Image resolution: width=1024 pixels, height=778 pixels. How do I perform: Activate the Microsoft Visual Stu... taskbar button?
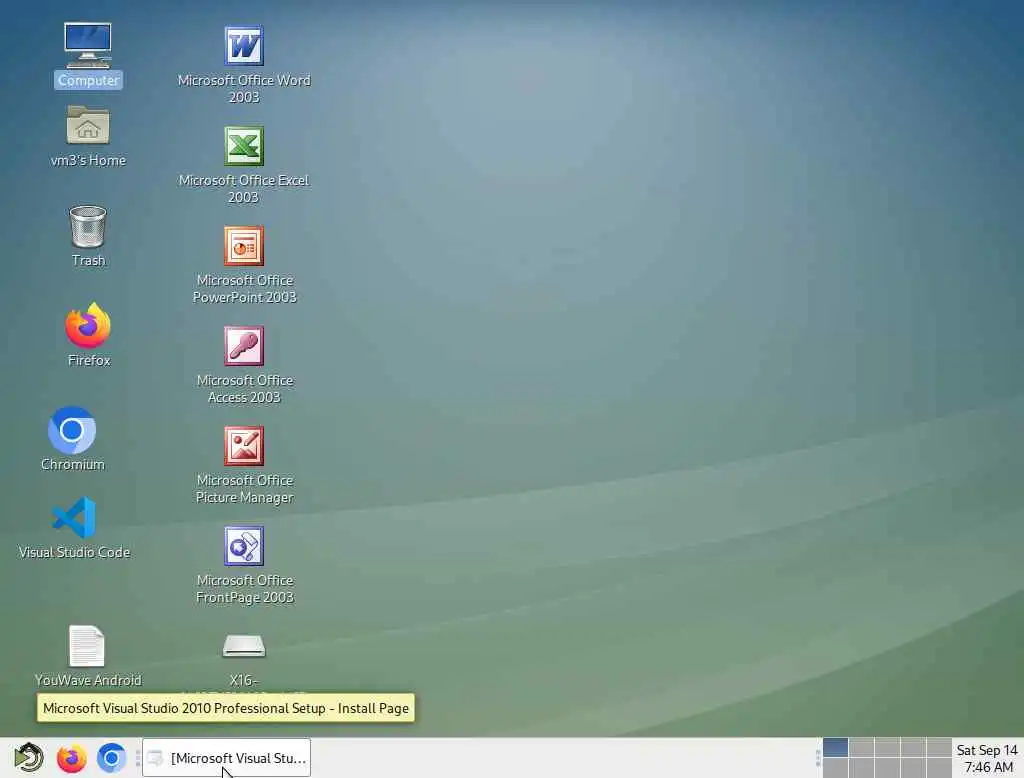pyautogui.click(x=227, y=758)
